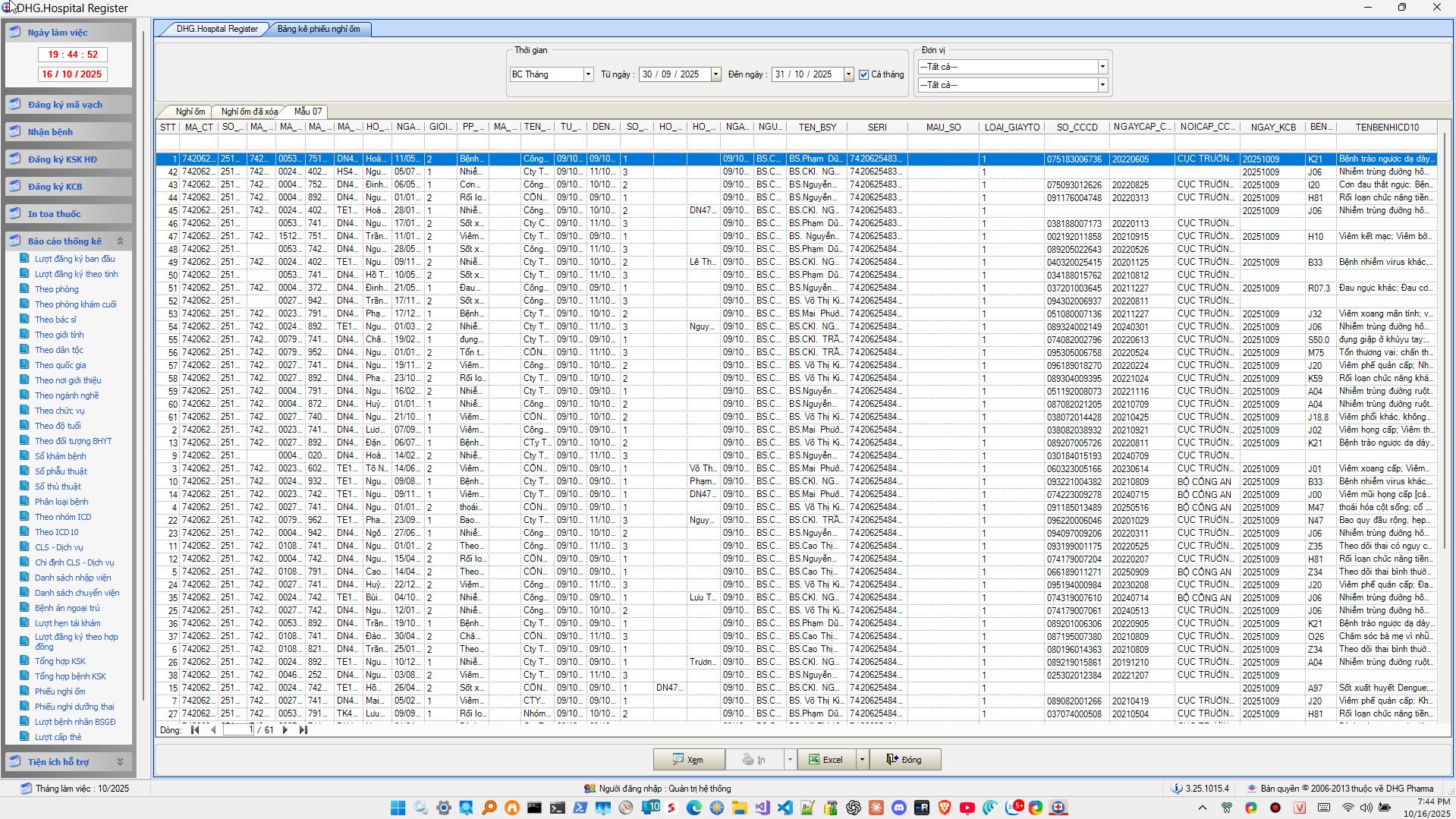Click the Tháng làm việc status bar icon
The width and height of the screenshot is (1456, 819).
pyautogui.click(x=26, y=789)
